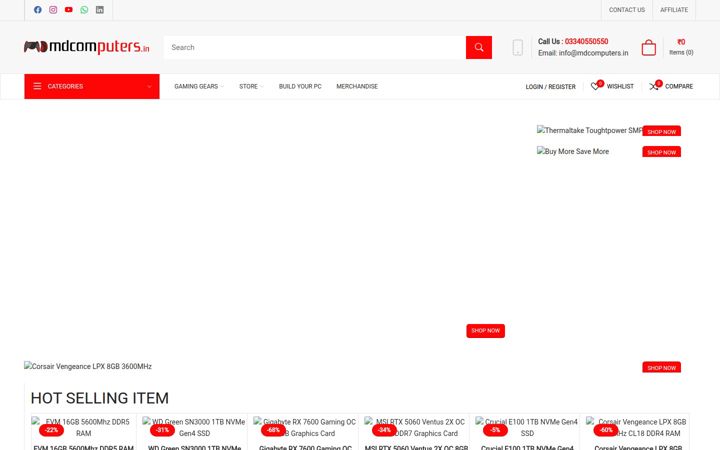Image resolution: width=720 pixels, height=450 pixels.
Task: Open the Gigabyte RX 7600 Gaming OC product image
Action: tap(305, 428)
